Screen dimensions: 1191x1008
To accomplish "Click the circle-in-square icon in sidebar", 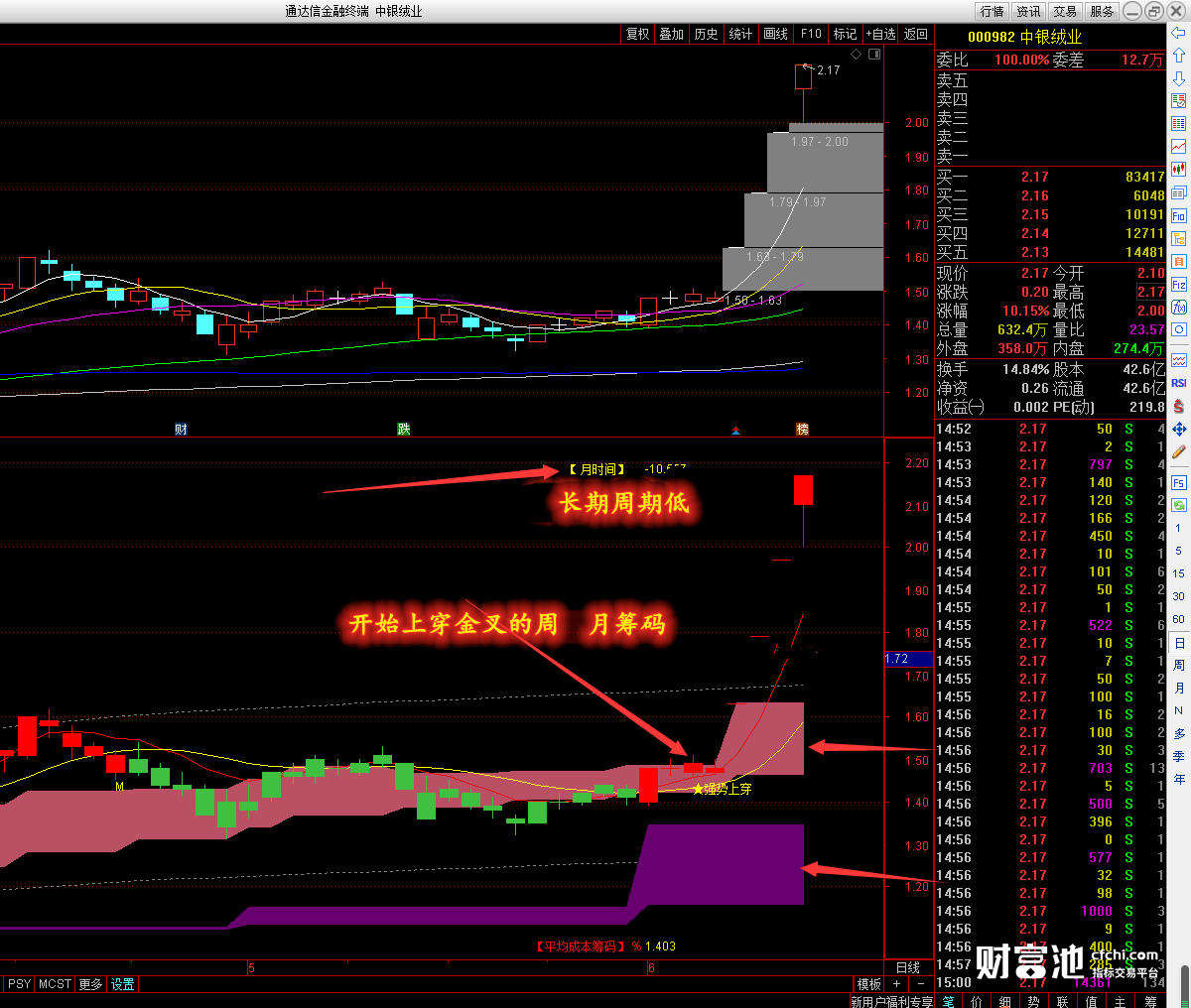I will [x=1179, y=329].
